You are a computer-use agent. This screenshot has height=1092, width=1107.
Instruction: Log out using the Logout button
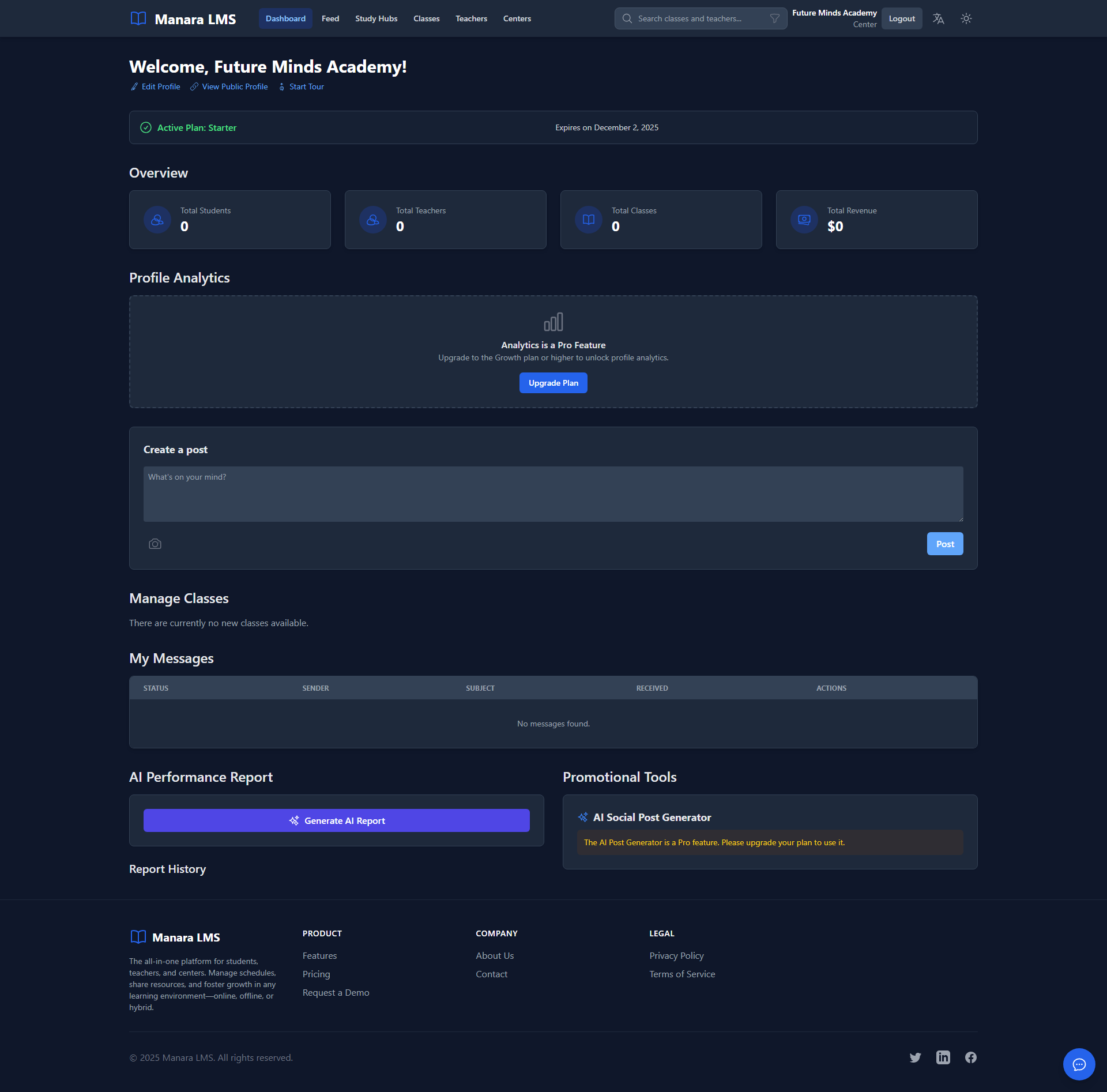coord(901,18)
